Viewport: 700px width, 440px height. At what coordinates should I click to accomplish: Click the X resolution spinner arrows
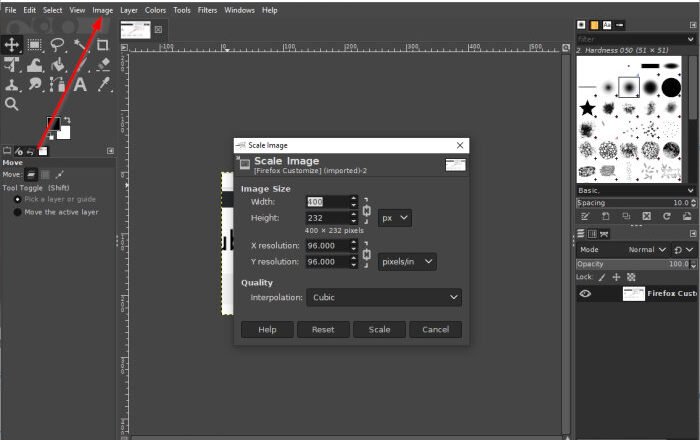click(354, 245)
